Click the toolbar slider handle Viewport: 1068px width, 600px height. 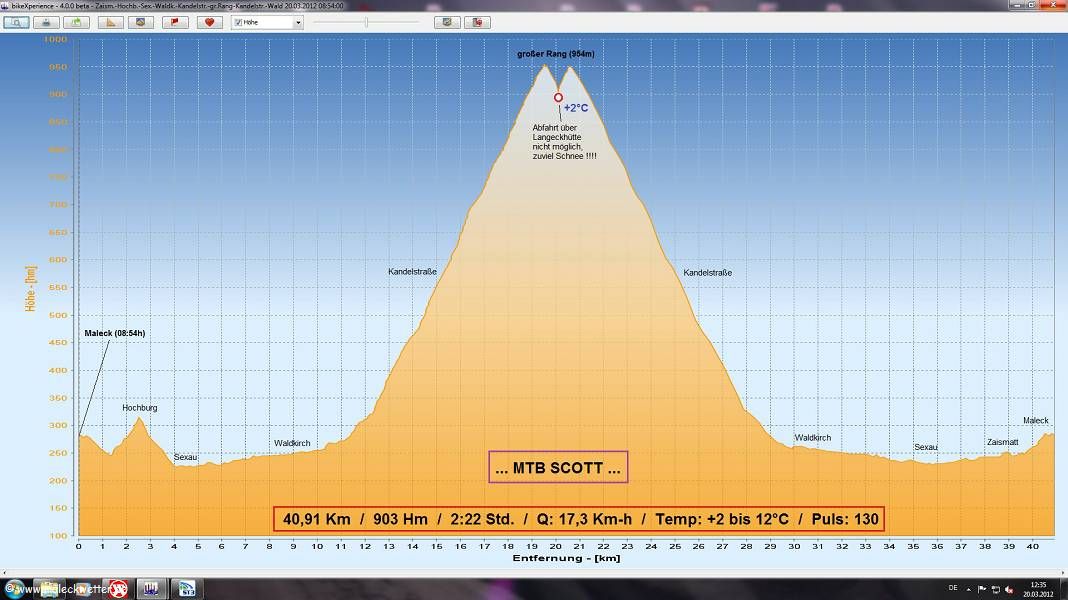[x=366, y=22]
